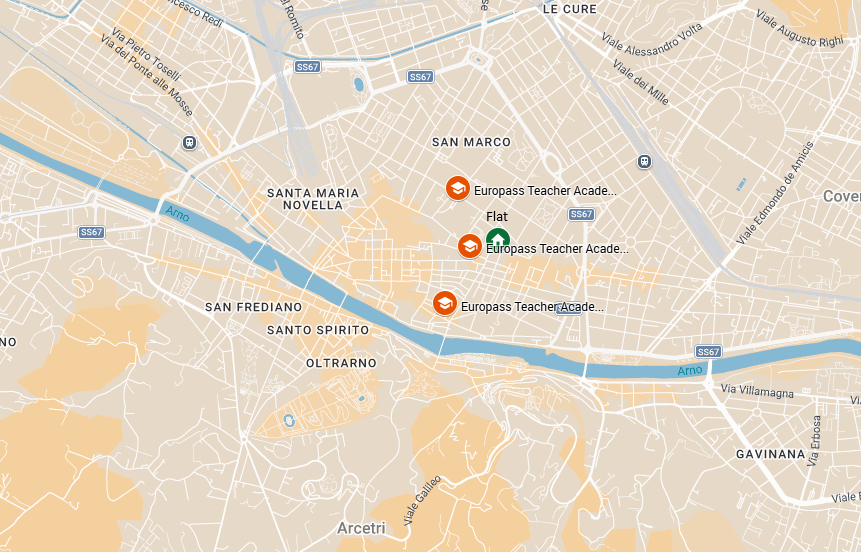Click the SANTA MARIA NOVELLA district label
The height and width of the screenshot is (552, 861).
(313, 199)
